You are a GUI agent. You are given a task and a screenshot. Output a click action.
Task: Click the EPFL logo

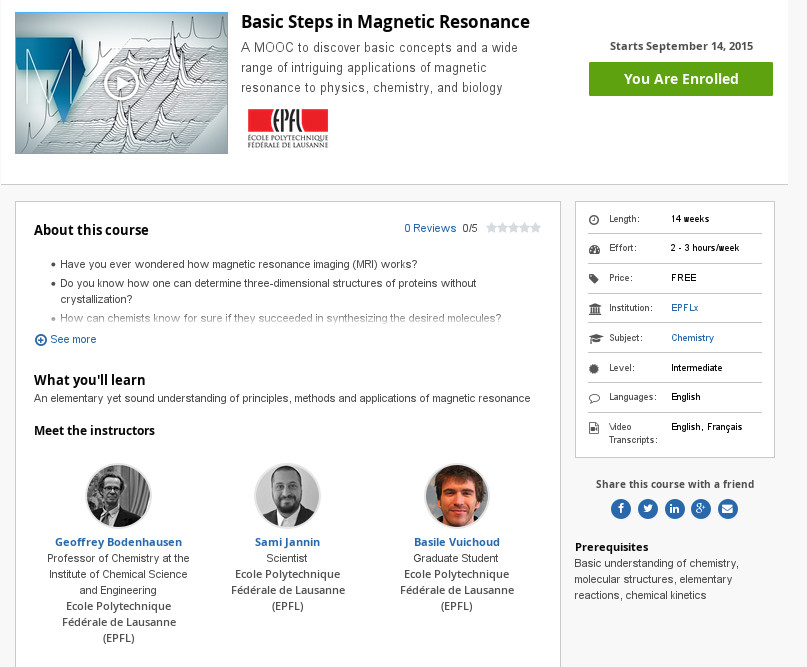288,129
